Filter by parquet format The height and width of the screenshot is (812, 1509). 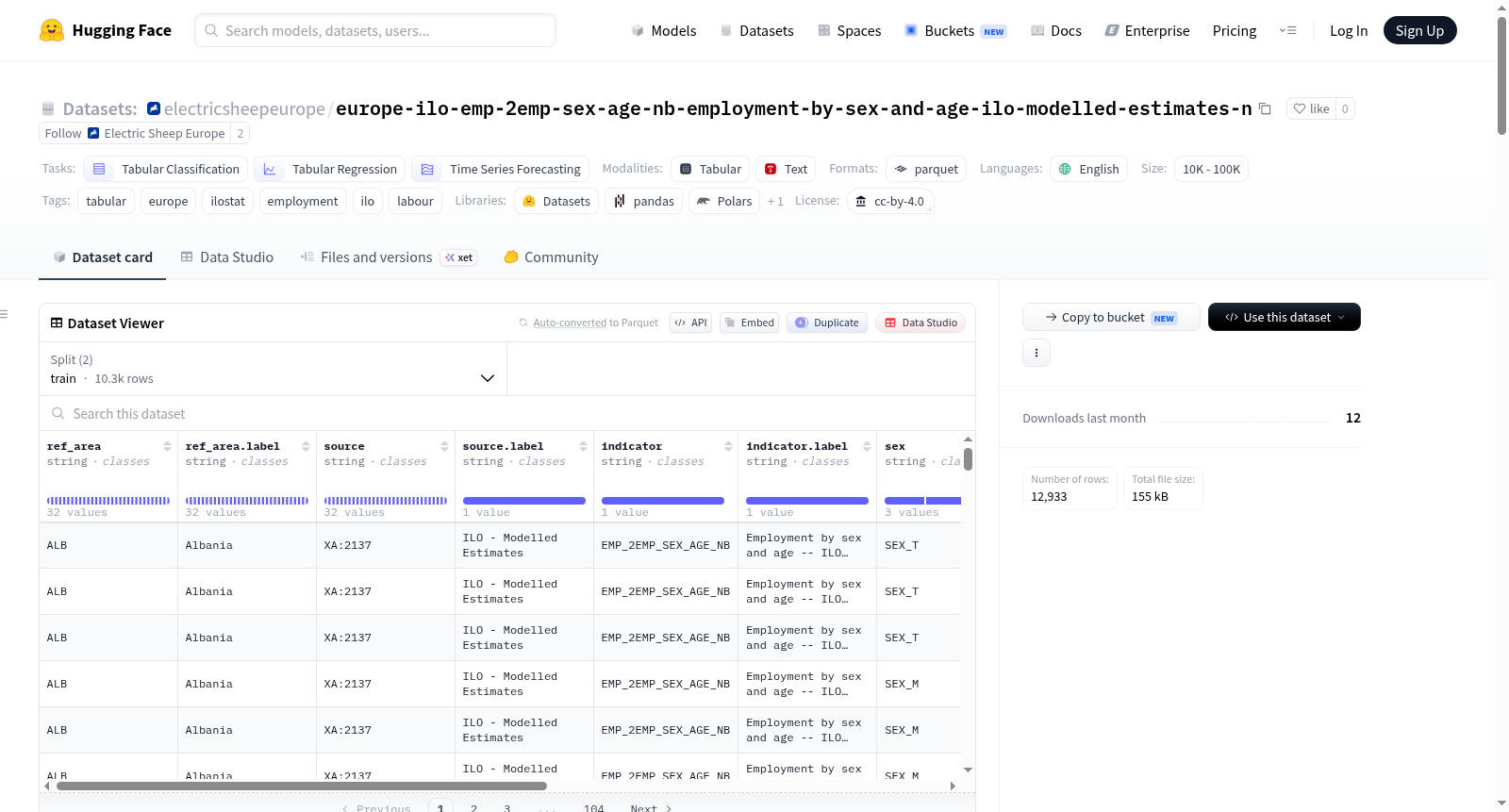point(926,169)
